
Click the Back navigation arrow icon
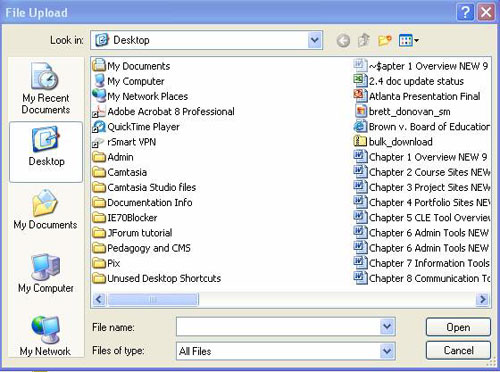click(343, 41)
